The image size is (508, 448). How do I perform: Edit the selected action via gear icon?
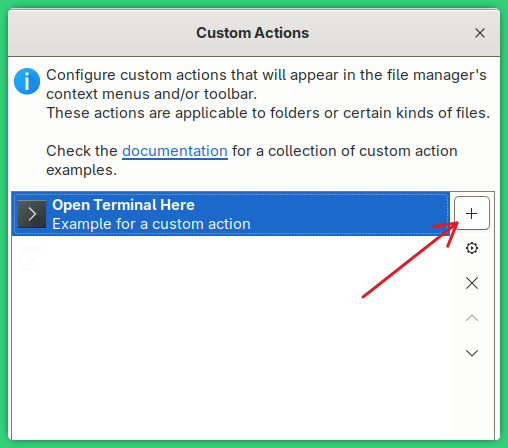[472, 248]
